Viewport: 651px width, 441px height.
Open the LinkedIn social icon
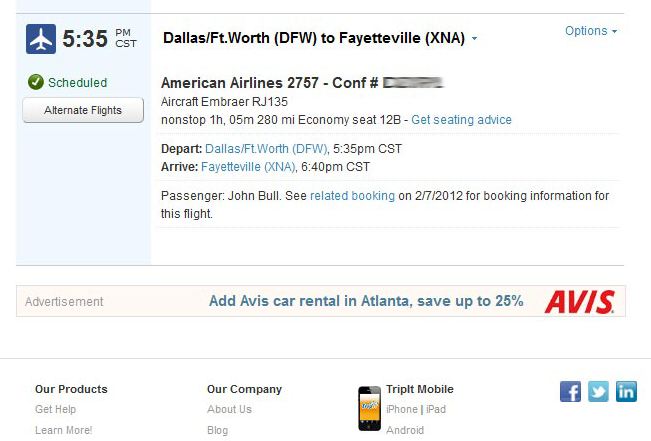[626, 391]
